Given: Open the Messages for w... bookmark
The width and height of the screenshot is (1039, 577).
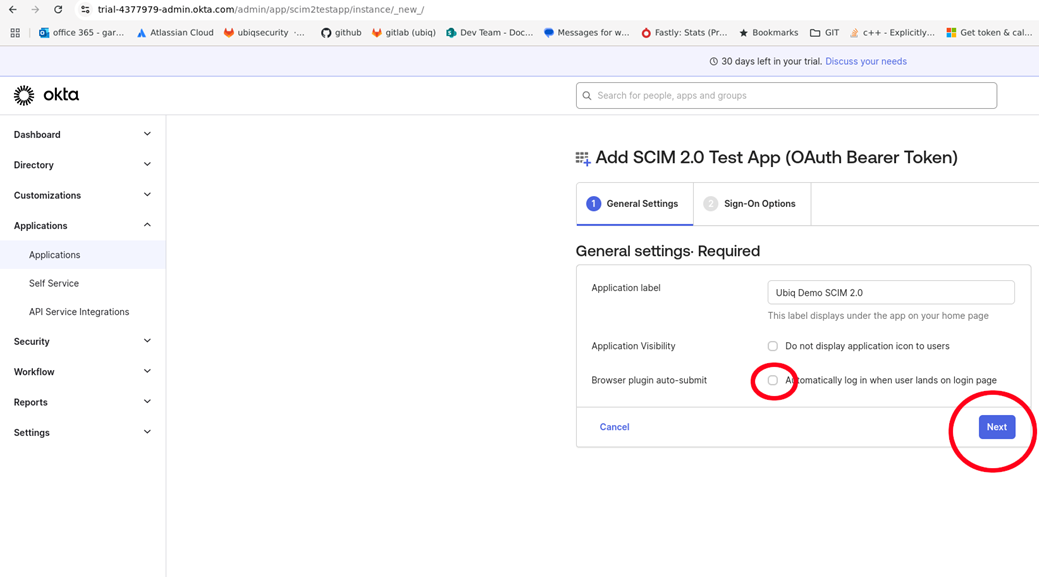Looking at the screenshot, I should coord(586,32).
